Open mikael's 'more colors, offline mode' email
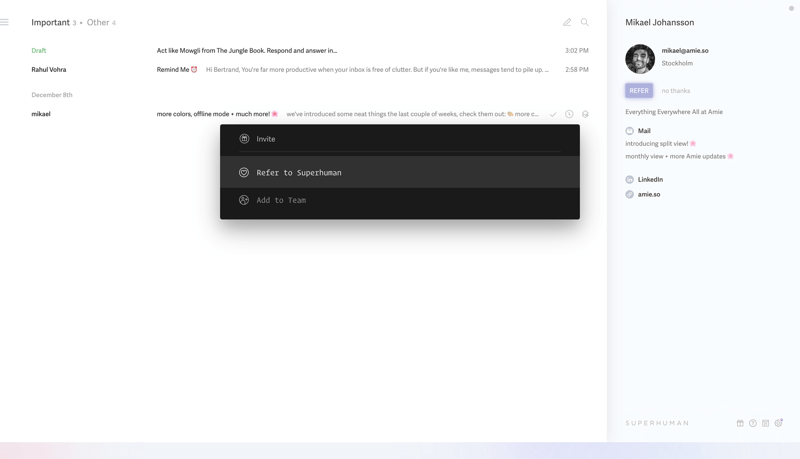Image resolution: width=800 pixels, height=459 pixels. 310,114
